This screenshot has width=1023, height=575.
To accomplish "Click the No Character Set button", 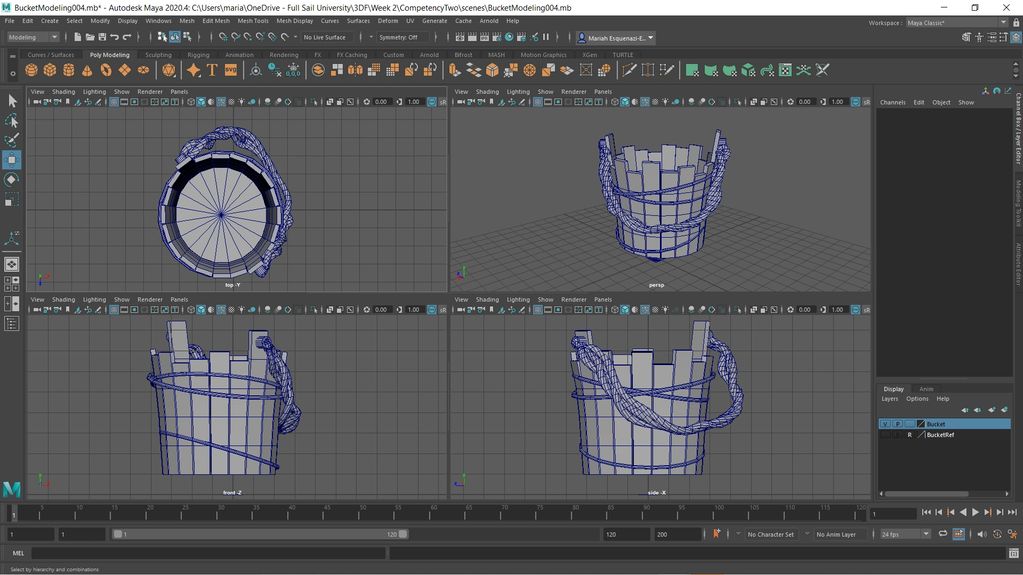I will pyautogui.click(x=770, y=534).
